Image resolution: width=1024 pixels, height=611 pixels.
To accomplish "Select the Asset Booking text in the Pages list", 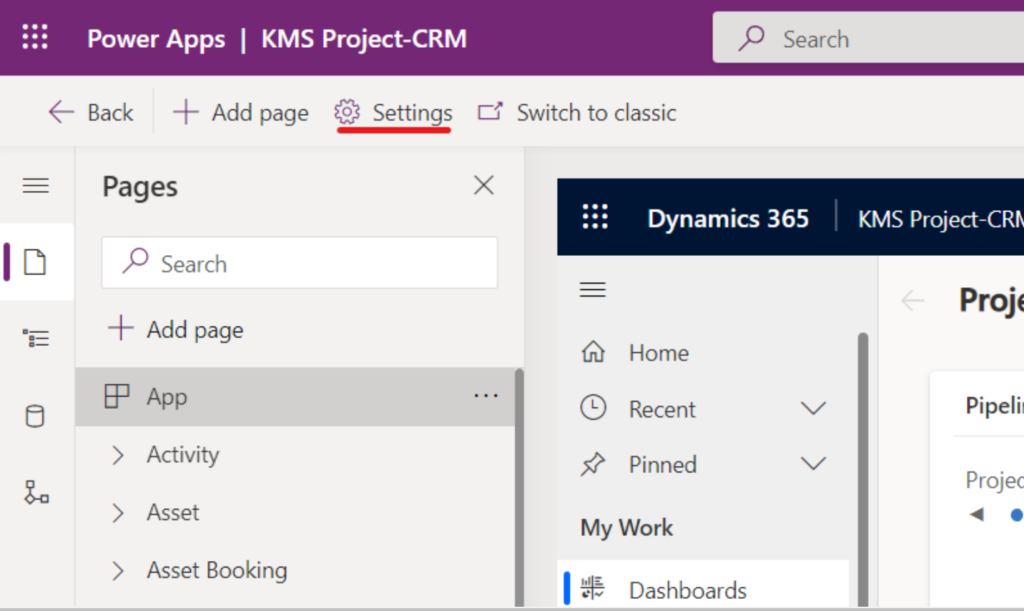I will pos(217,571).
